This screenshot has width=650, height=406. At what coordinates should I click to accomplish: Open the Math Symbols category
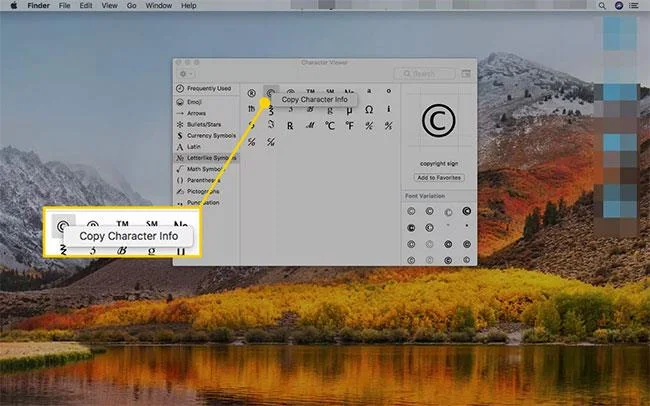pos(206,169)
